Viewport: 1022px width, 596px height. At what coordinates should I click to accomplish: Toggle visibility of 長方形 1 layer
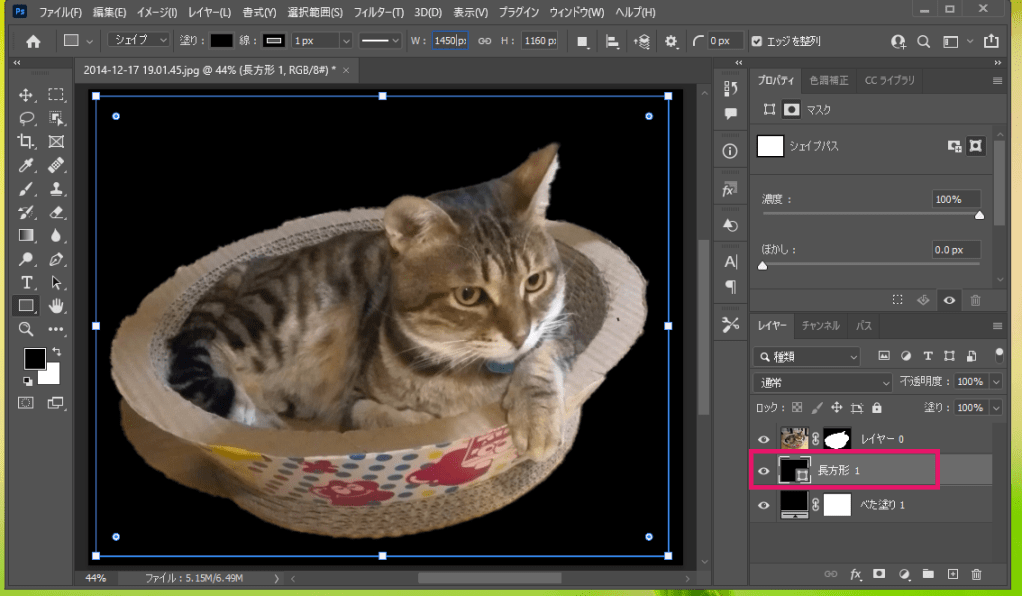point(764,471)
